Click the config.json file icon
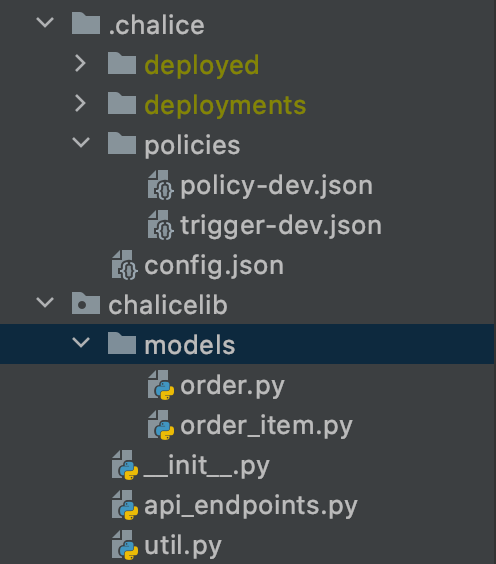The width and height of the screenshot is (496, 564). (125, 265)
